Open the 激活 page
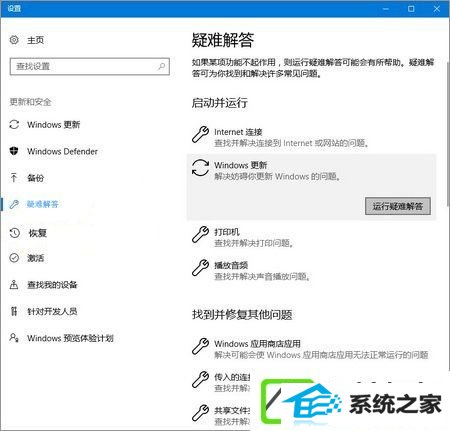The height and width of the screenshot is (431, 450). [x=35, y=258]
